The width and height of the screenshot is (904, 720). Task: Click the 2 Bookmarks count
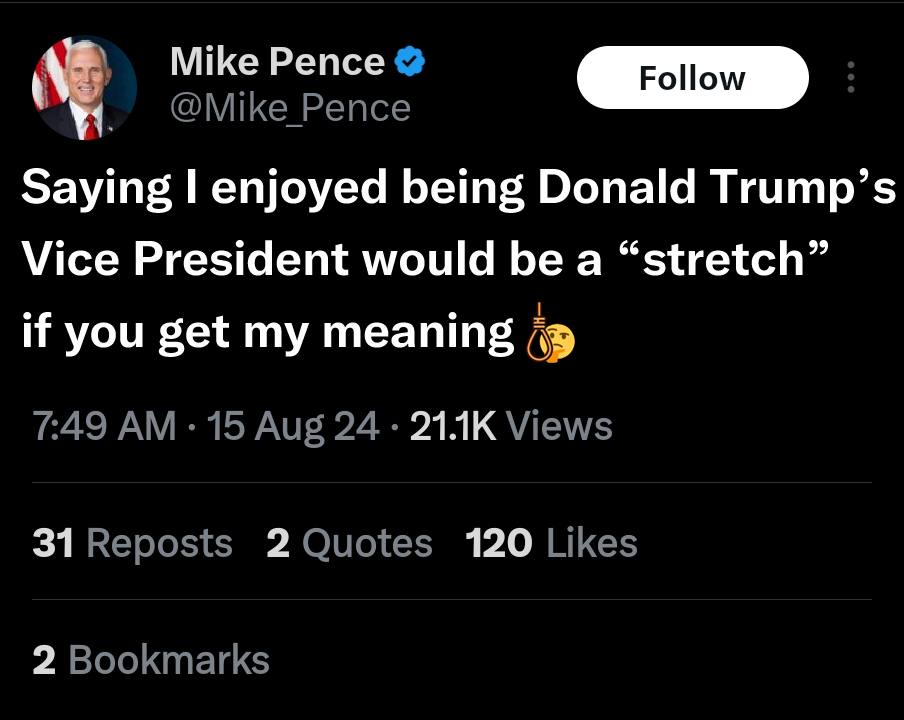pos(151,660)
